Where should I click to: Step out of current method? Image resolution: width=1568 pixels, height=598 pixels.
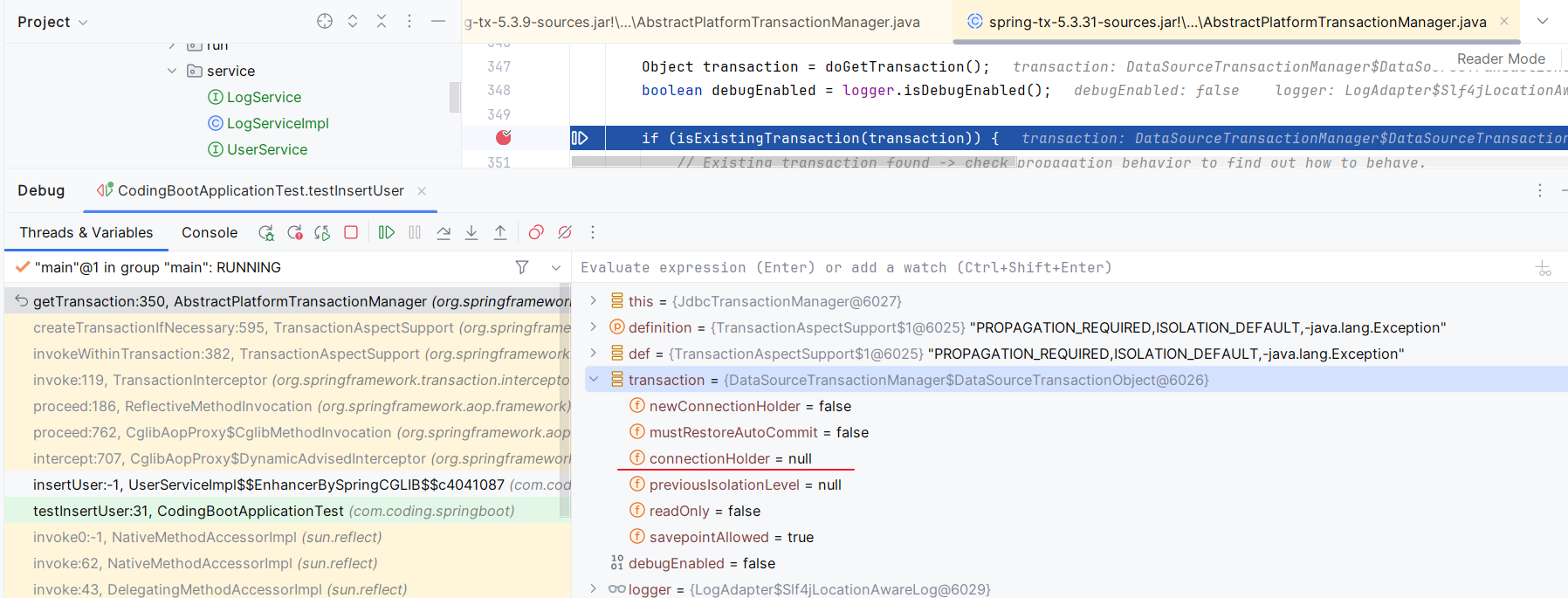tap(500, 232)
